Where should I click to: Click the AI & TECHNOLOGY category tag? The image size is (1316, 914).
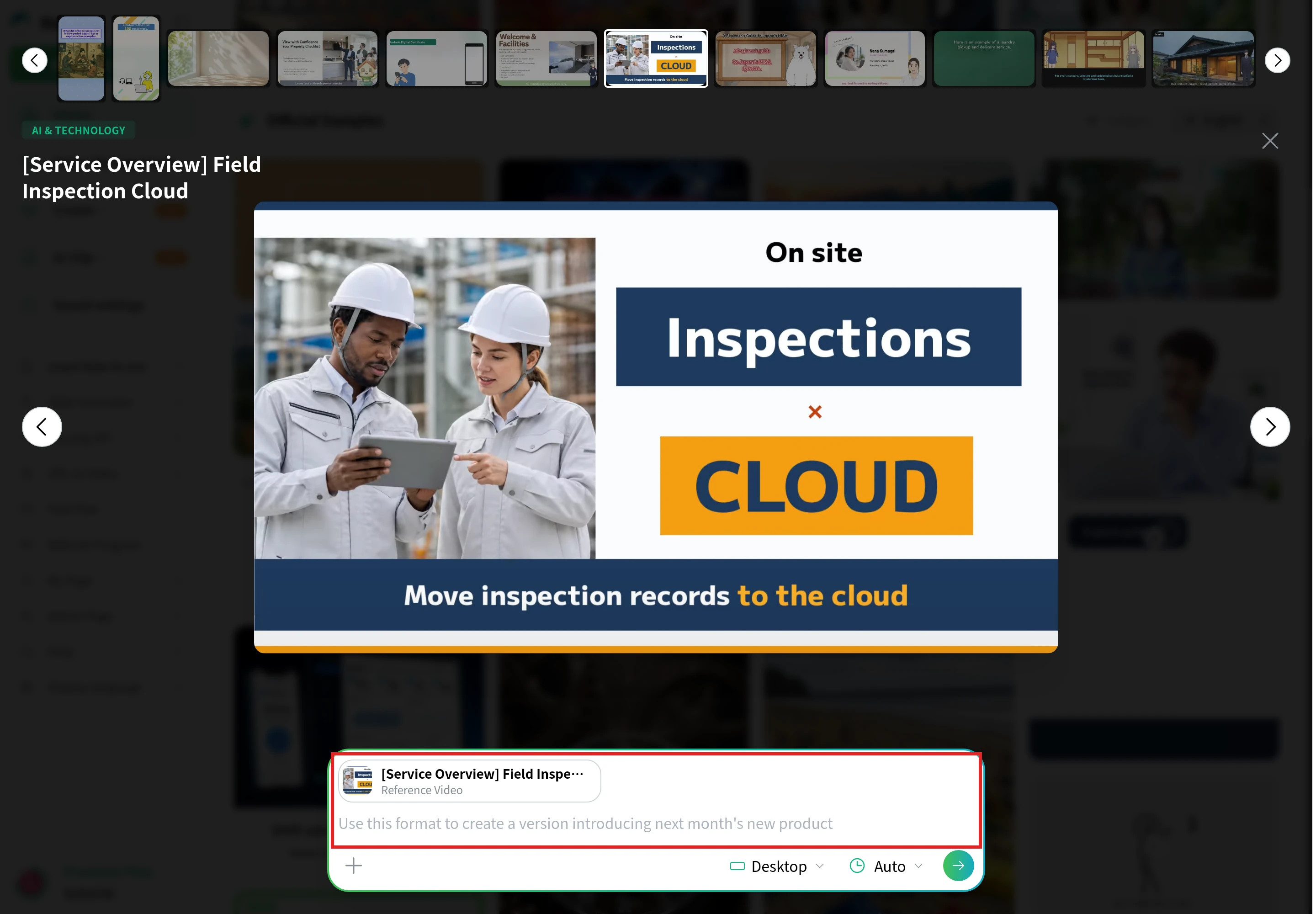[79, 131]
